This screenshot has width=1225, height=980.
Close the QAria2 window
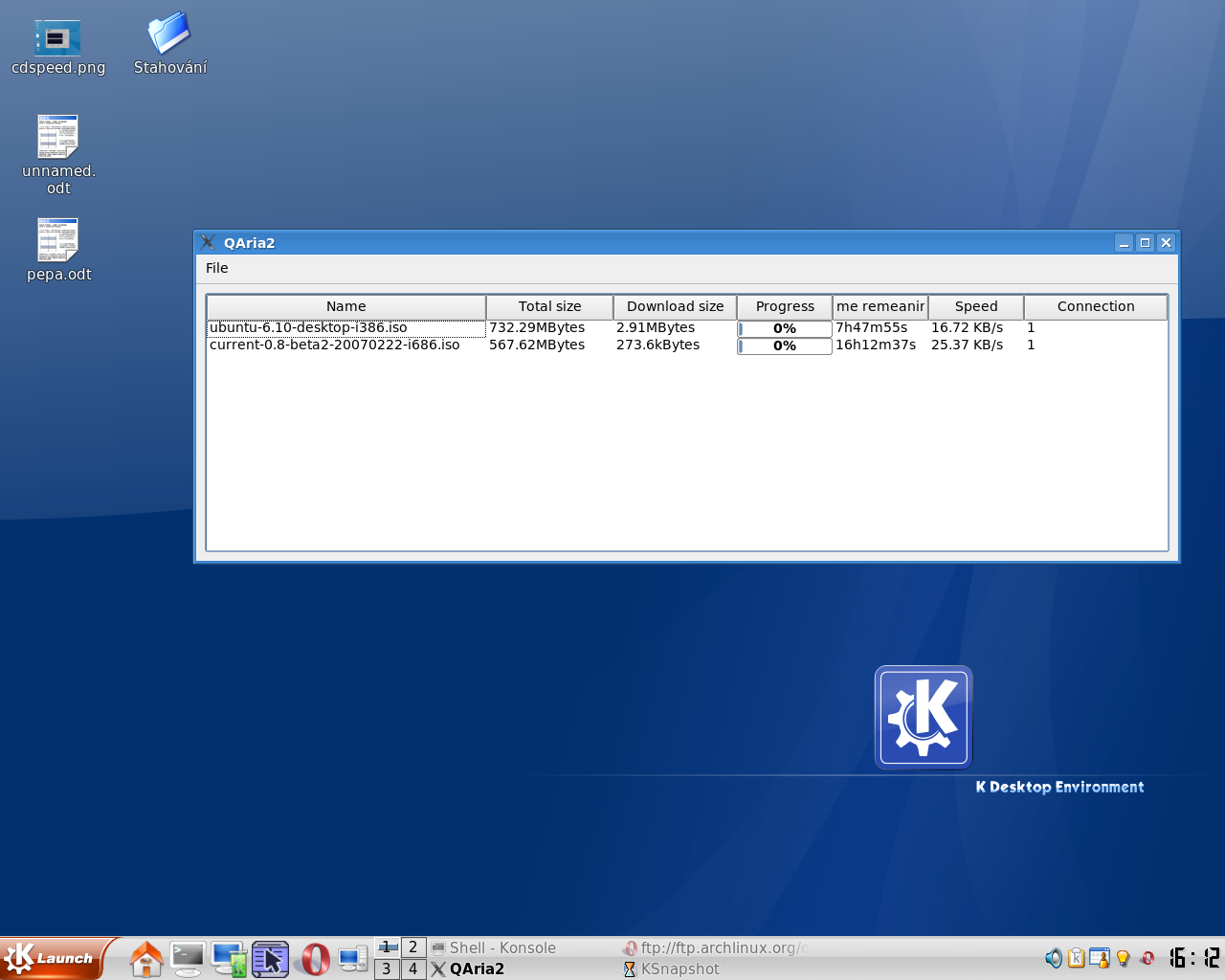click(x=1167, y=243)
